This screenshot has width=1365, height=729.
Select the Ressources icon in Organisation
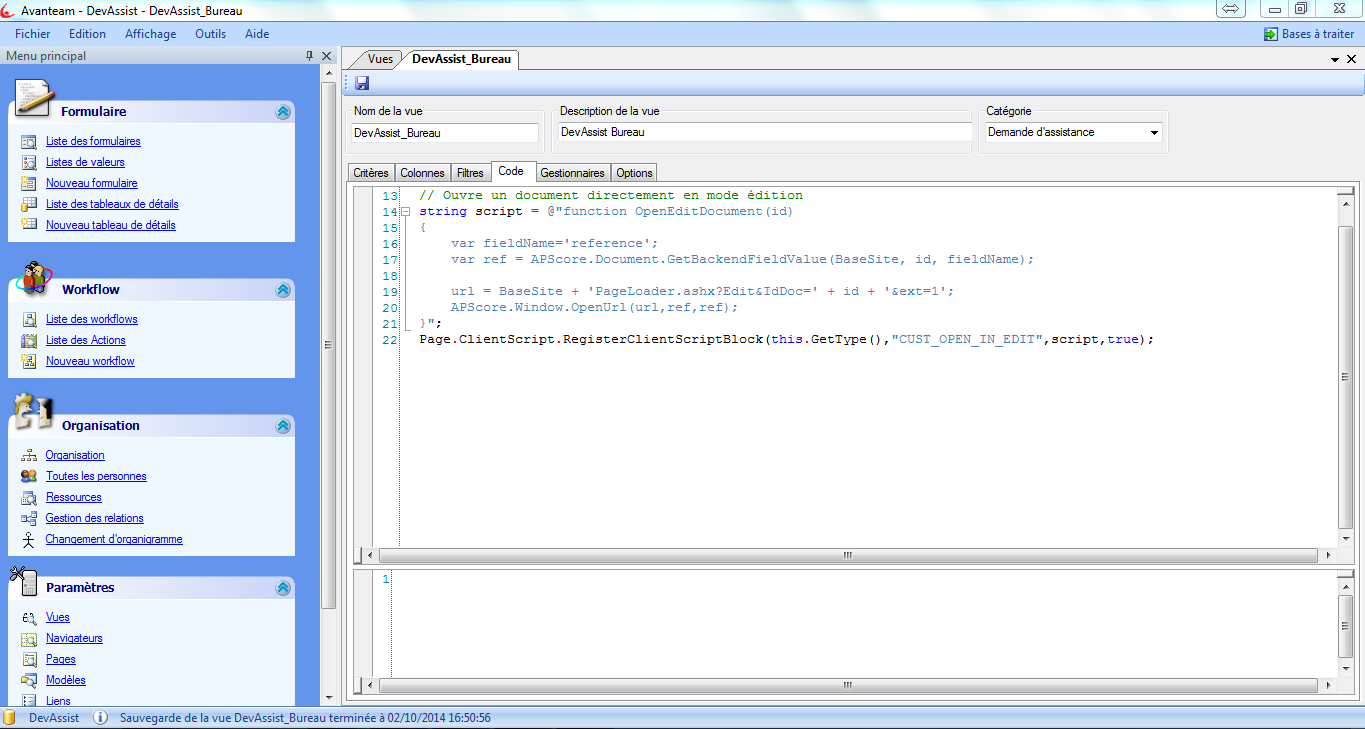(30, 497)
